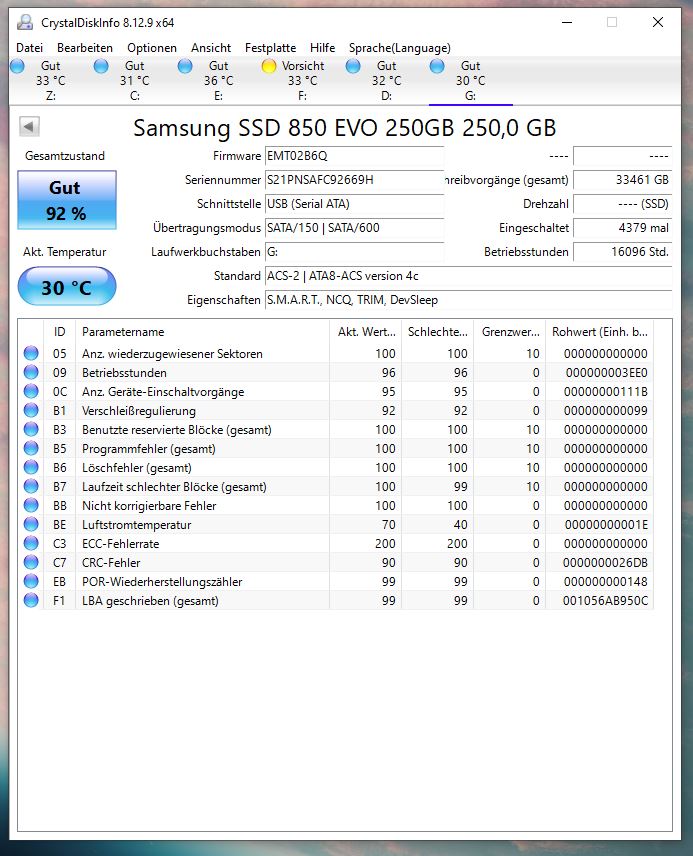The width and height of the screenshot is (693, 856).
Task: Click the Firmware field EMT02B6Q
Action: coord(354,156)
